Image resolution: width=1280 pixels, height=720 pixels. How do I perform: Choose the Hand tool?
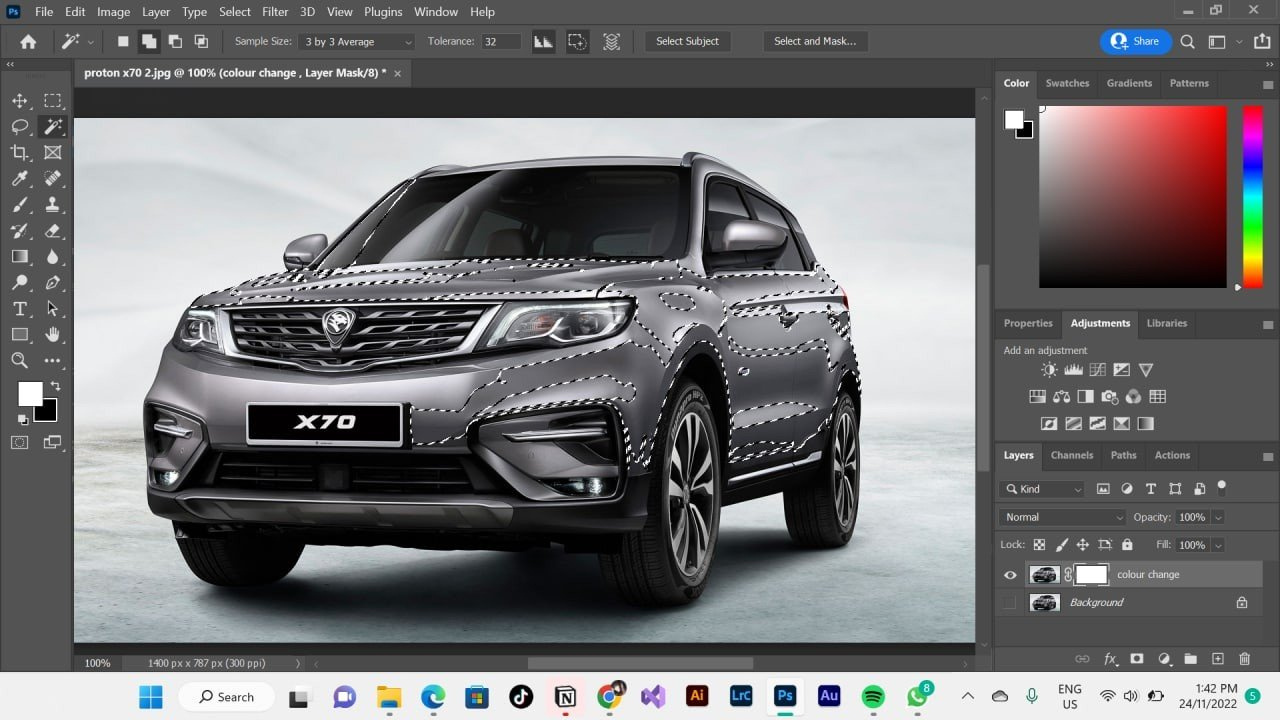(53, 335)
